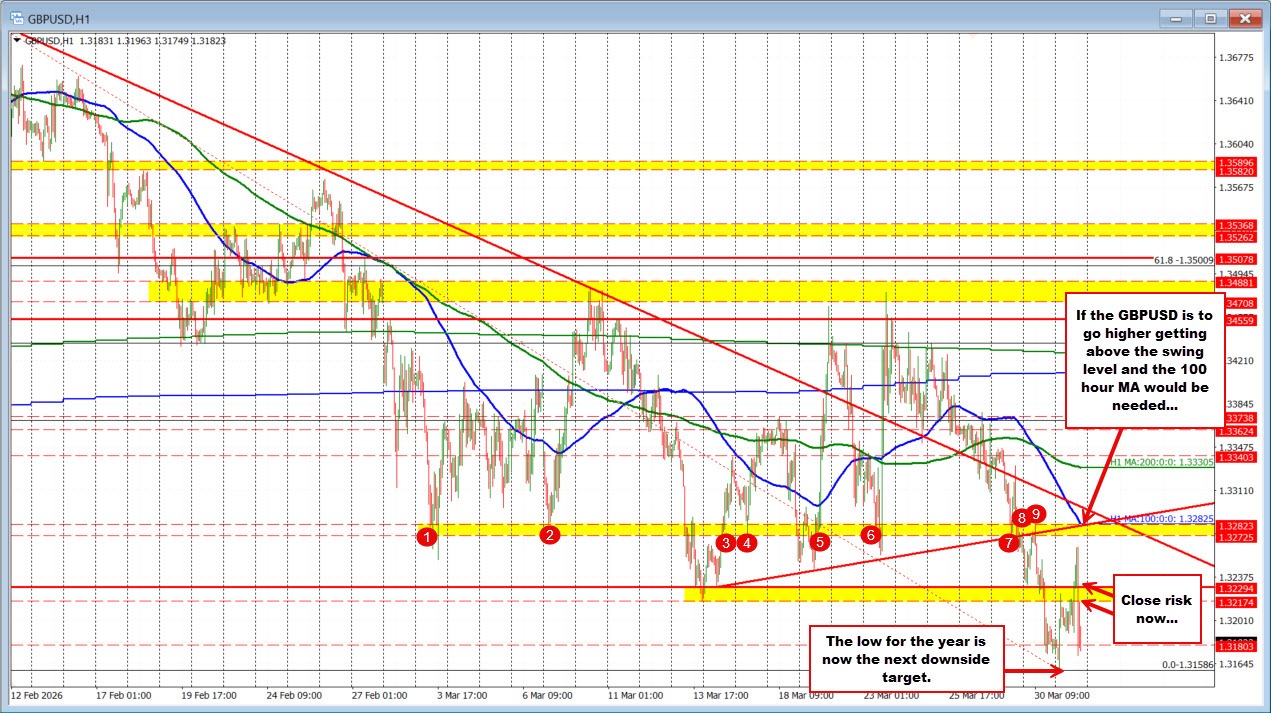Maximize the GBPUSD chart window

pos(1210,18)
